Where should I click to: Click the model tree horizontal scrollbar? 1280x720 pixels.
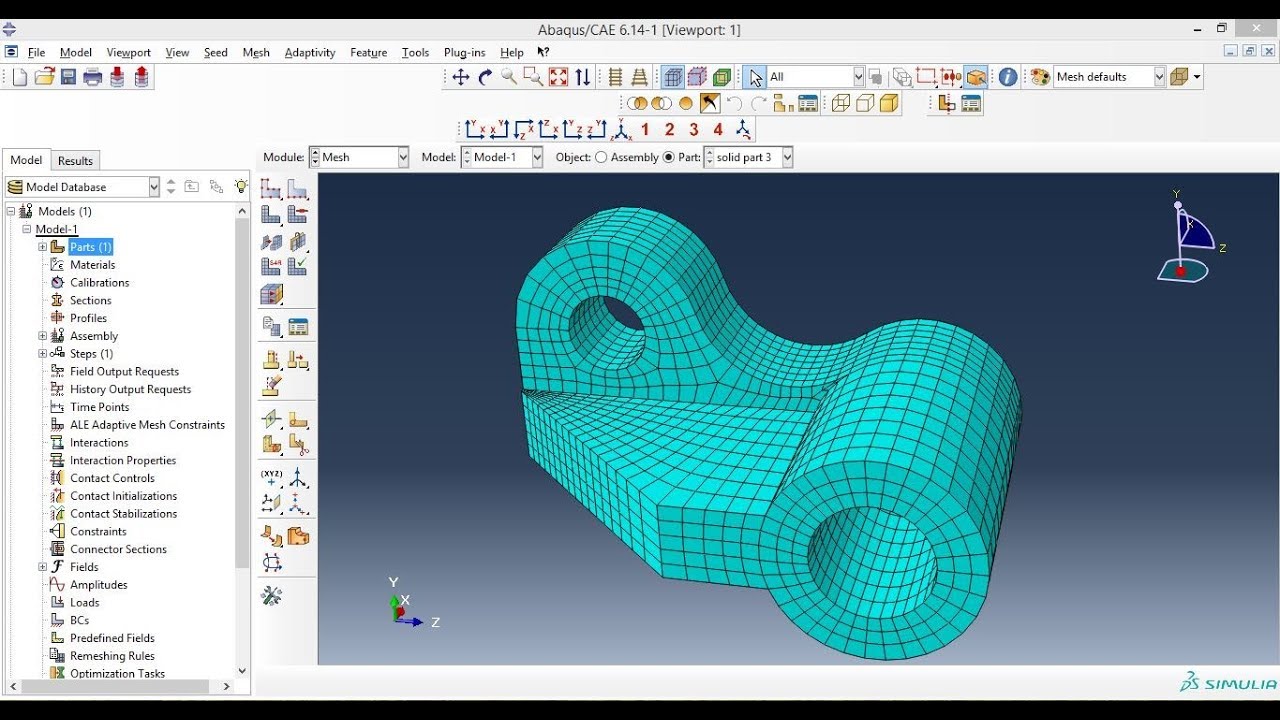pyautogui.click(x=113, y=687)
